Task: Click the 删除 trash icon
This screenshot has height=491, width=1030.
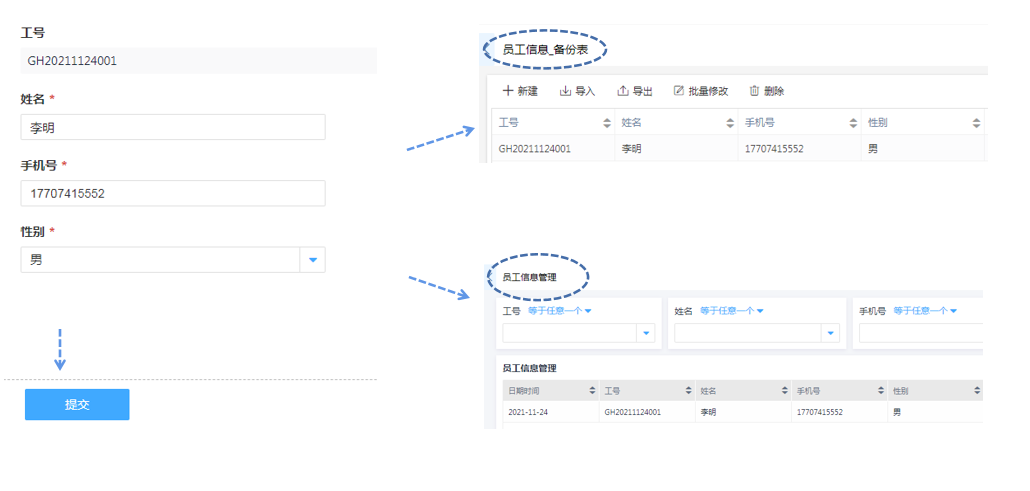Action: point(754,91)
